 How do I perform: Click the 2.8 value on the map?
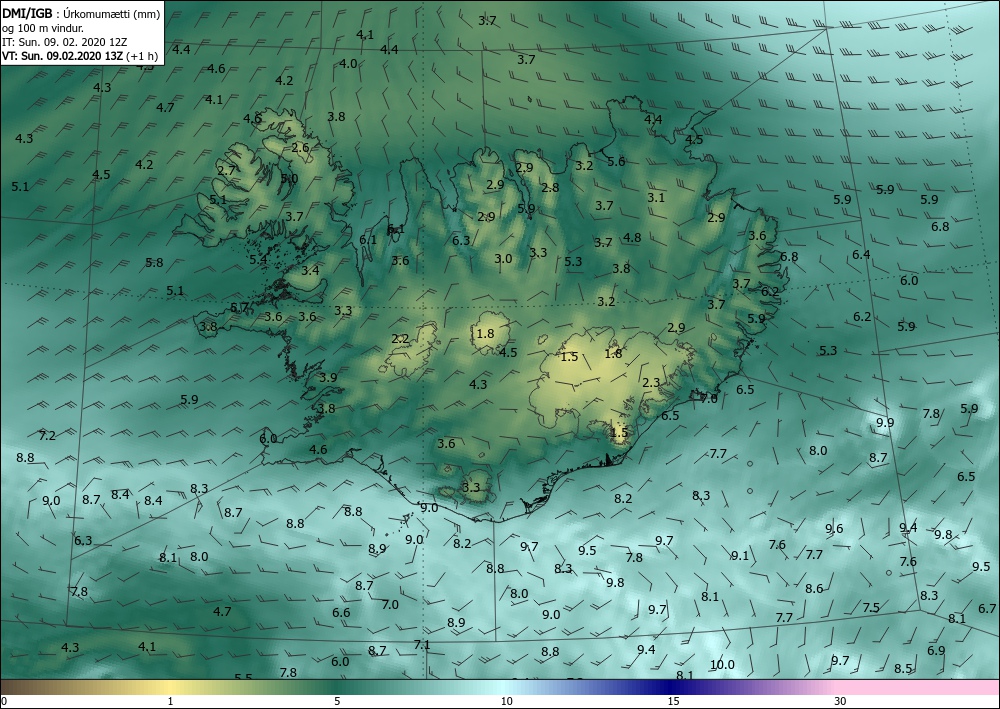[550, 187]
